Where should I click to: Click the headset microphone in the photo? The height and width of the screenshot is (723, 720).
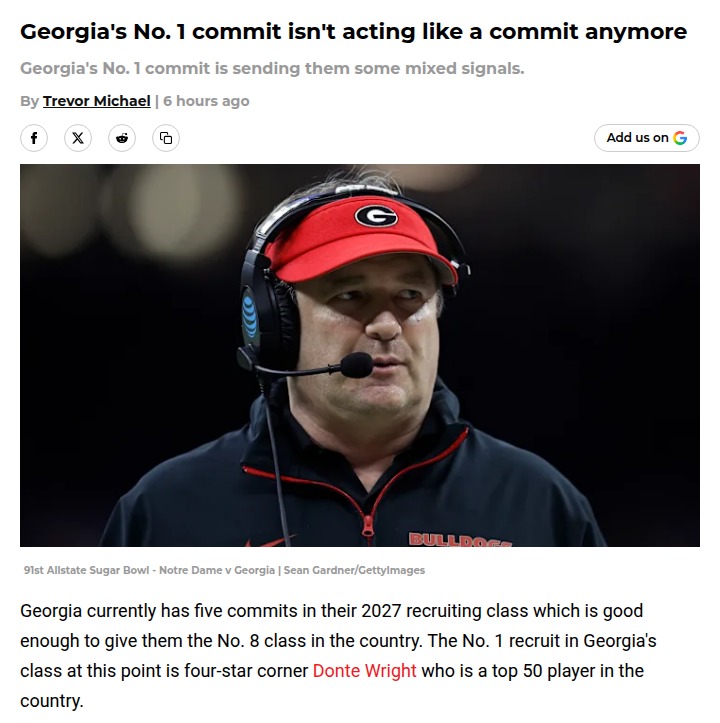pyautogui.click(x=356, y=365)
